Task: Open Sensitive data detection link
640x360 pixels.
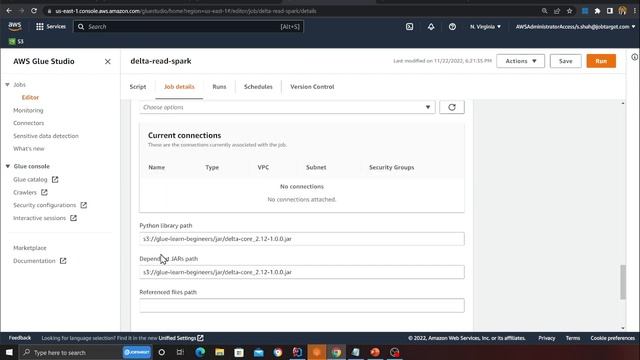Action: [46, 136]
